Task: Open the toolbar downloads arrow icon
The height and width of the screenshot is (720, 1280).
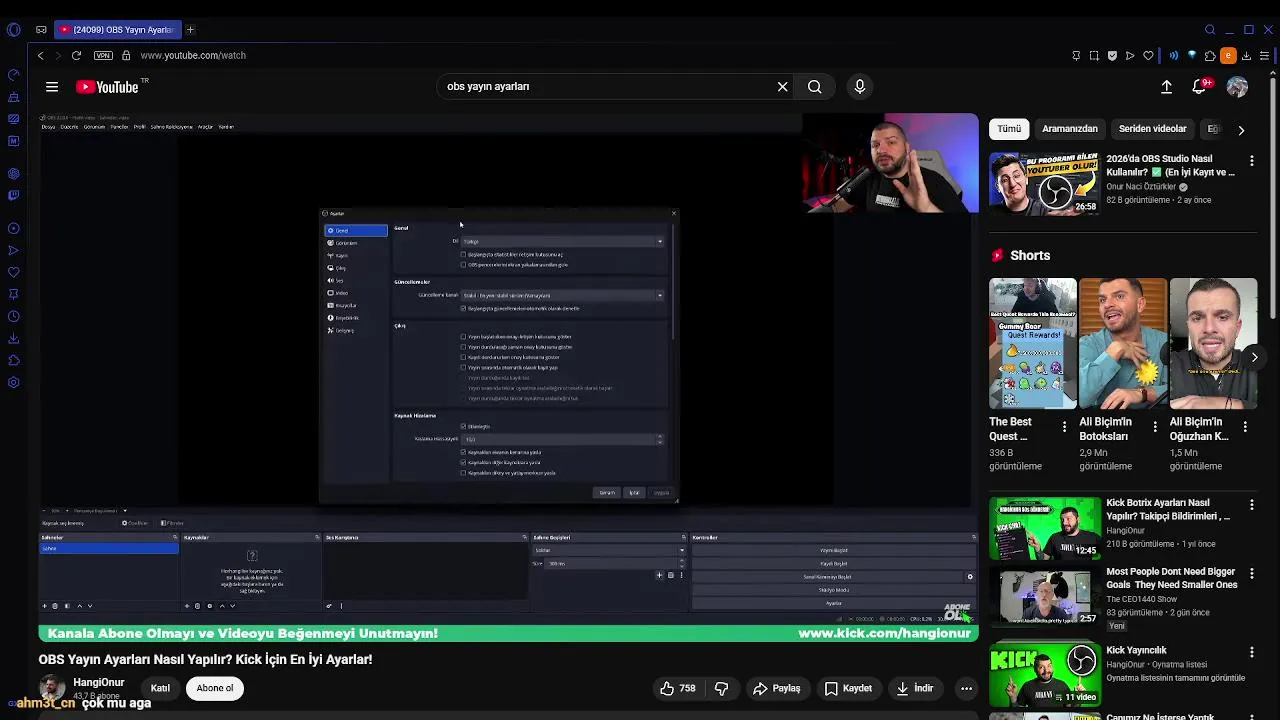Action: [x=1246, y=56]
